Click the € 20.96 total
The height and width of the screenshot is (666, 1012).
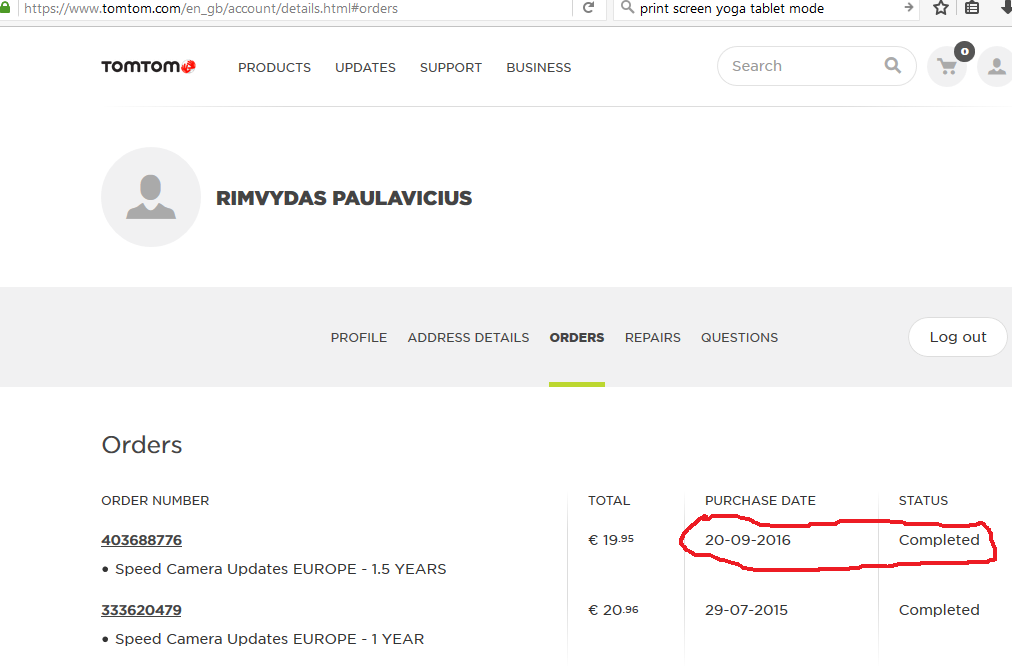click(613, 610)
